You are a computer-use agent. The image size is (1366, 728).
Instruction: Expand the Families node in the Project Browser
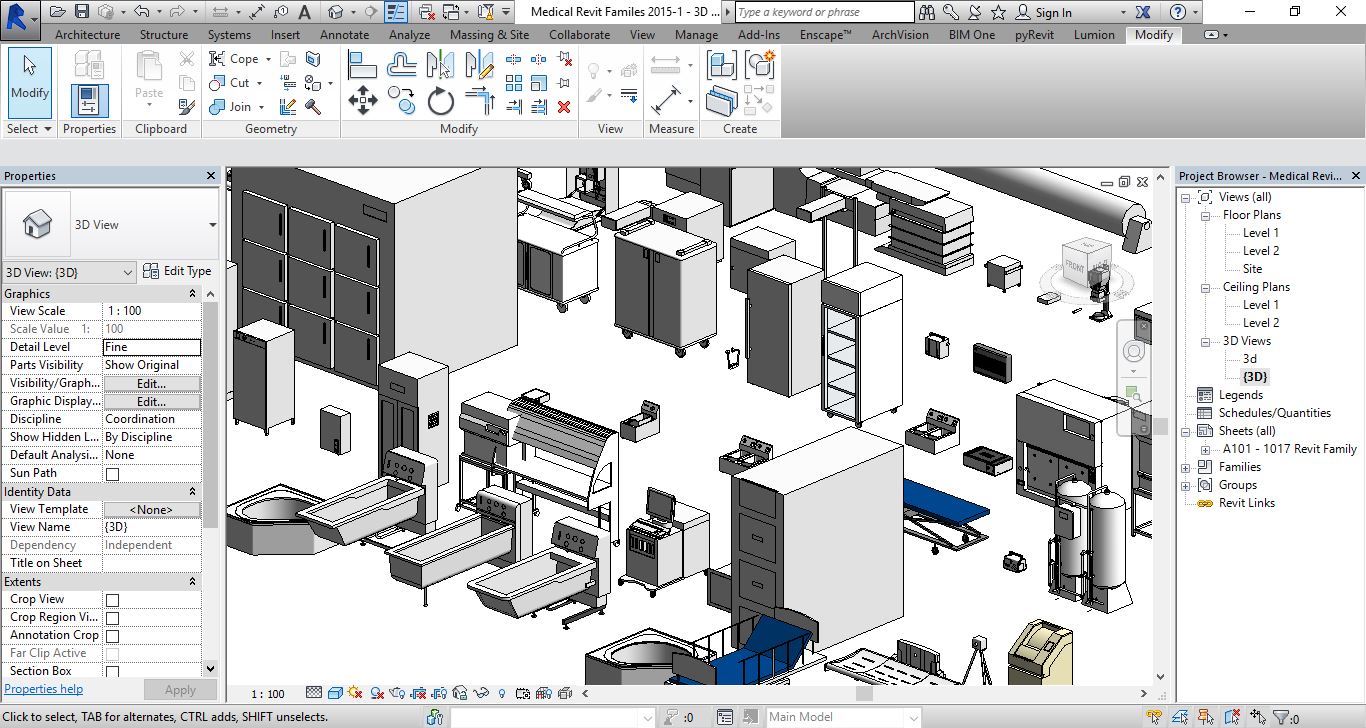[x=1186, y=467]
